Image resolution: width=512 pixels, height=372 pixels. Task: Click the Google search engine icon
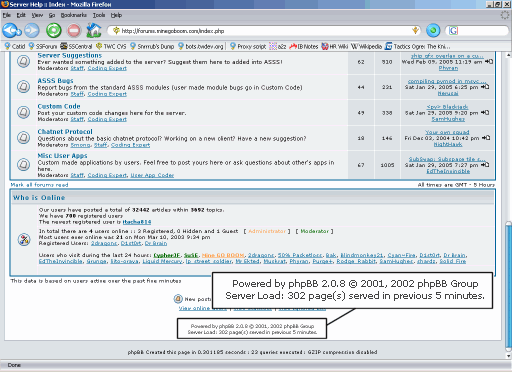(x=453, y=31)
